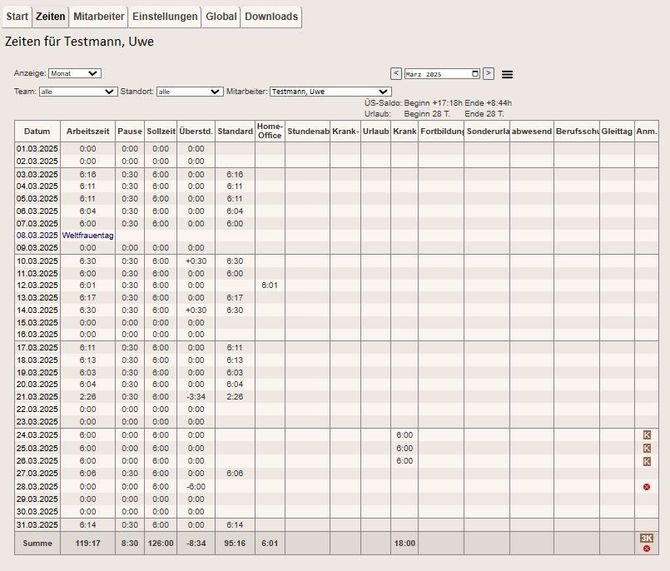The height and width of the screenshot is (571, 670).
Task: Click overtime value -3:34 on 21.03.2025
Action: [x=196, y=397]
